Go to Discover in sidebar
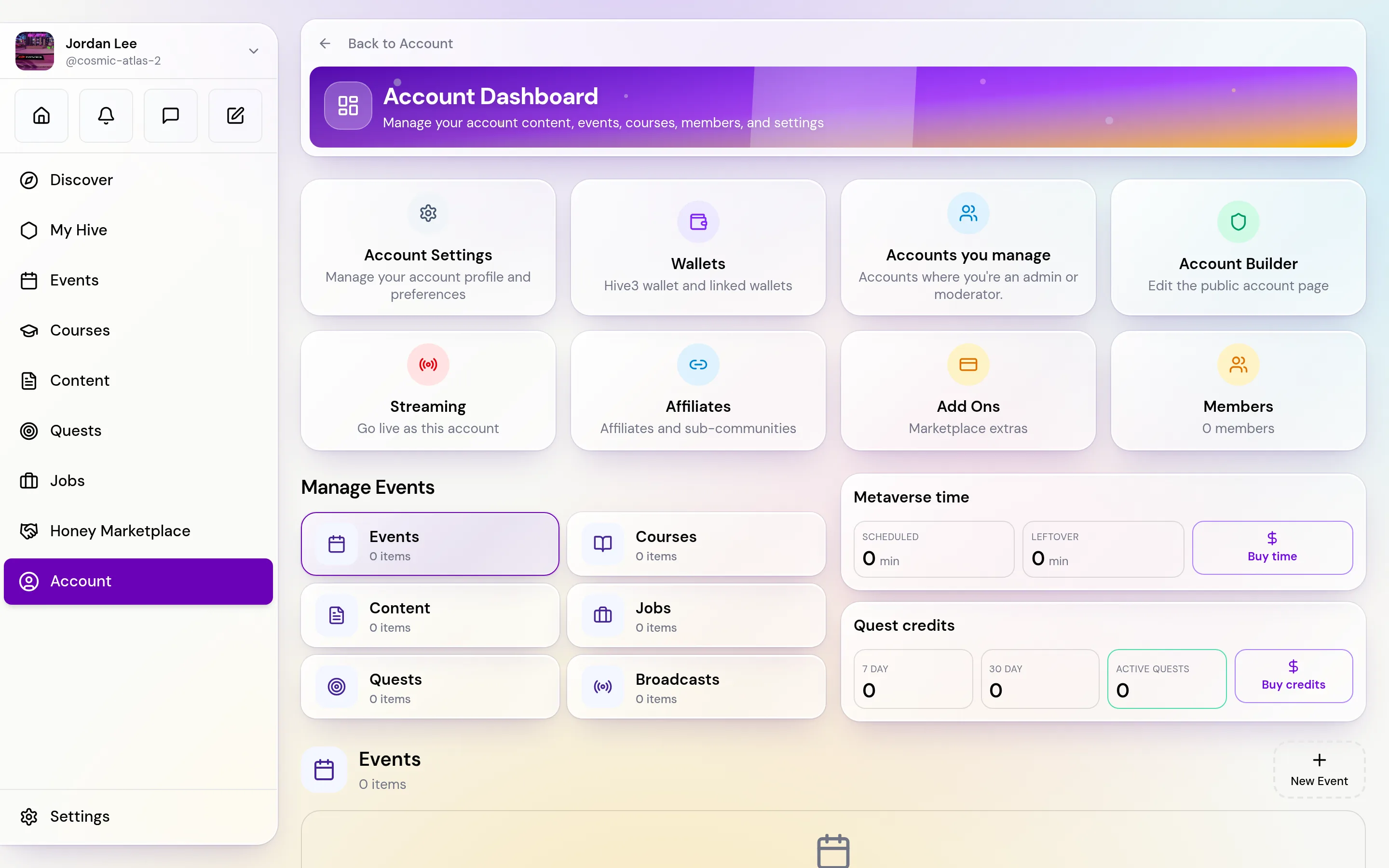The height and width of the screenshot is (868, 1389). point(138,180)
